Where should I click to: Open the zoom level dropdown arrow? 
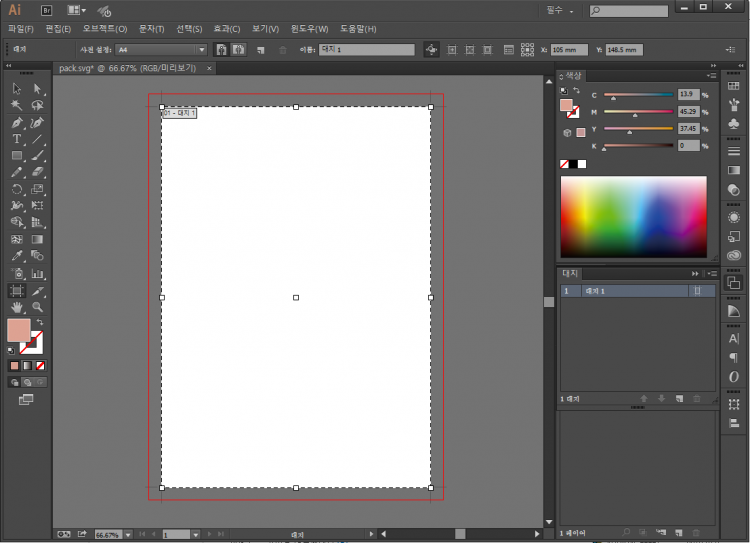(128, 535)
